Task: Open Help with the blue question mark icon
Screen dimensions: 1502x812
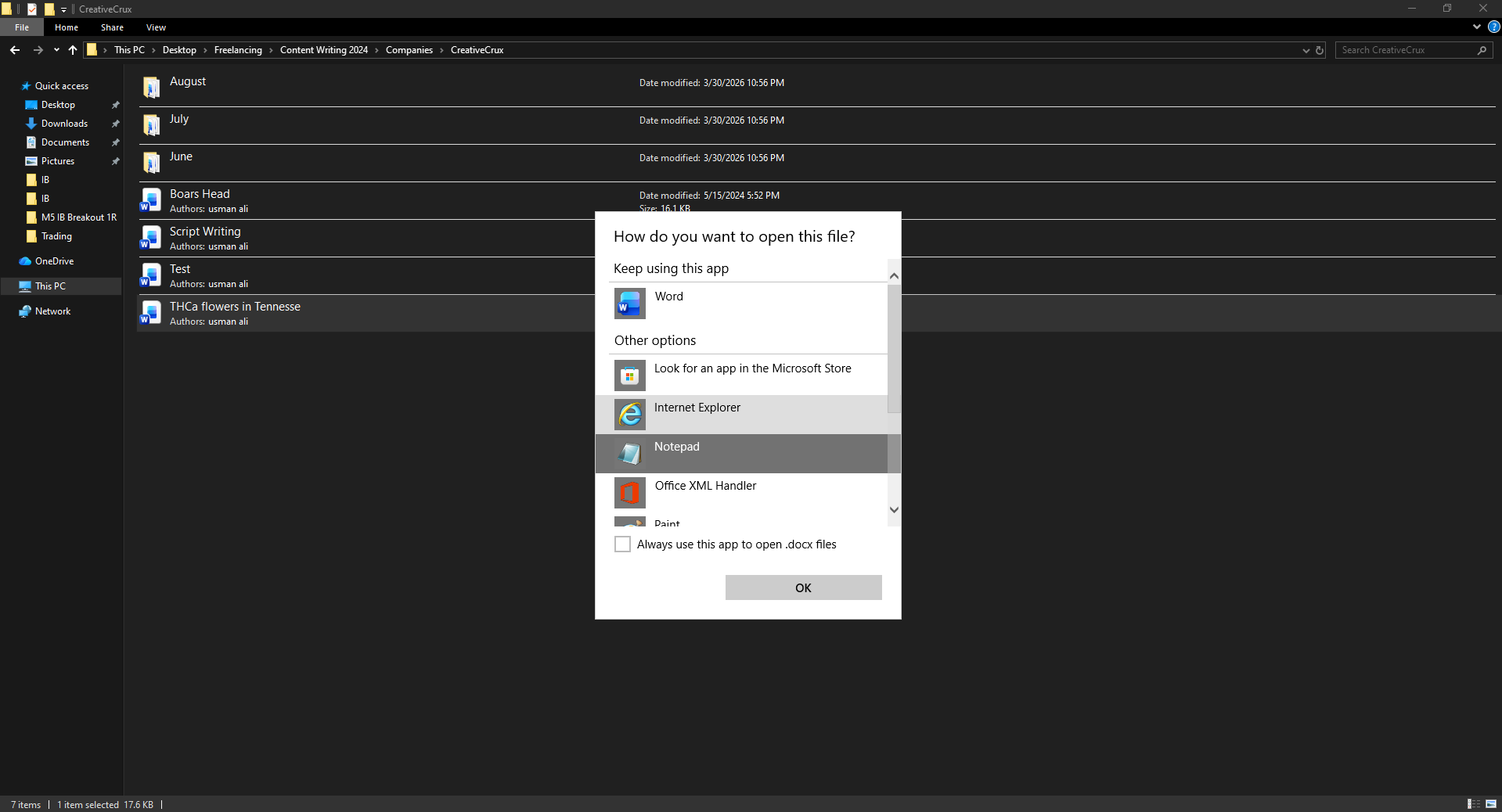Action: (x=1493, y=27)
